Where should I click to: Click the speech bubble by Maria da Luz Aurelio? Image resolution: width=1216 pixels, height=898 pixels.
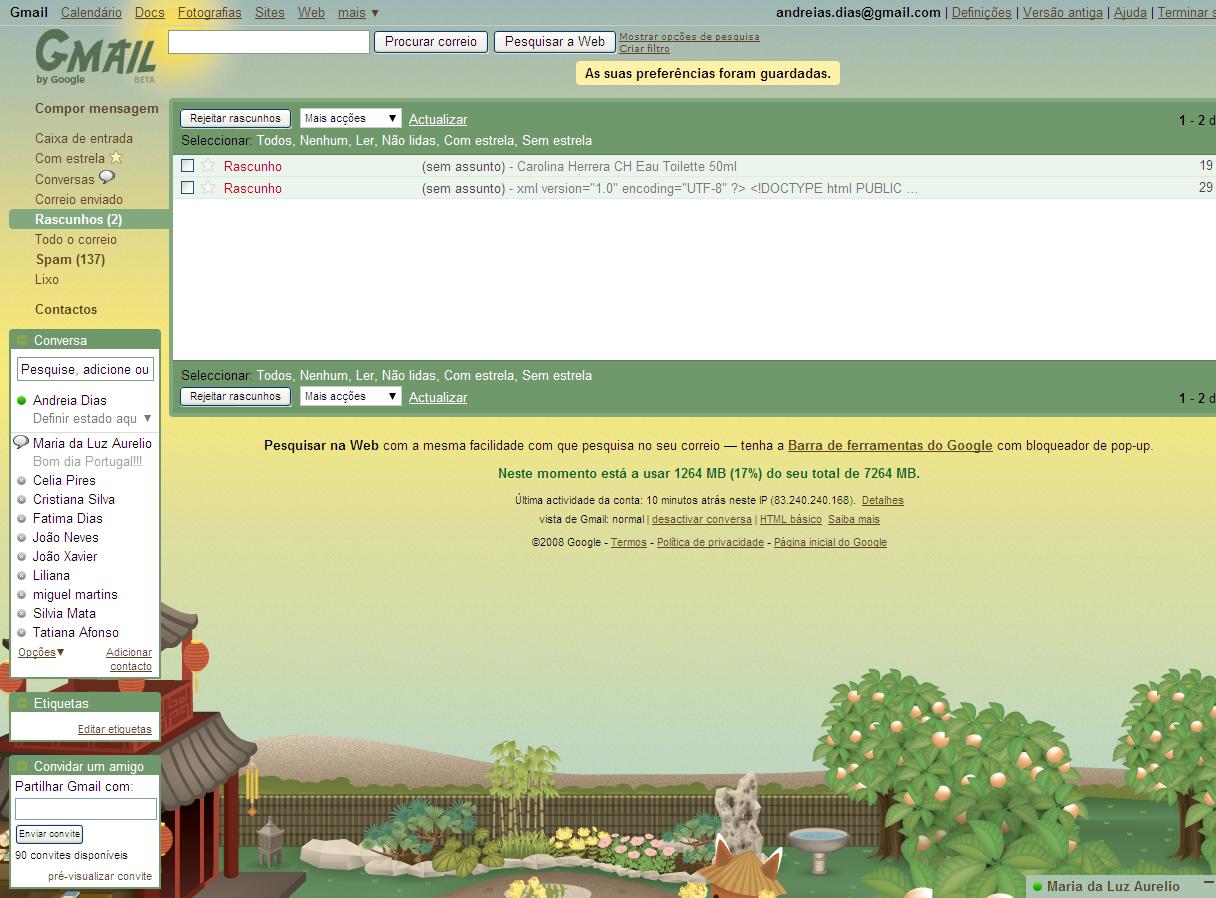pos(21,442)
